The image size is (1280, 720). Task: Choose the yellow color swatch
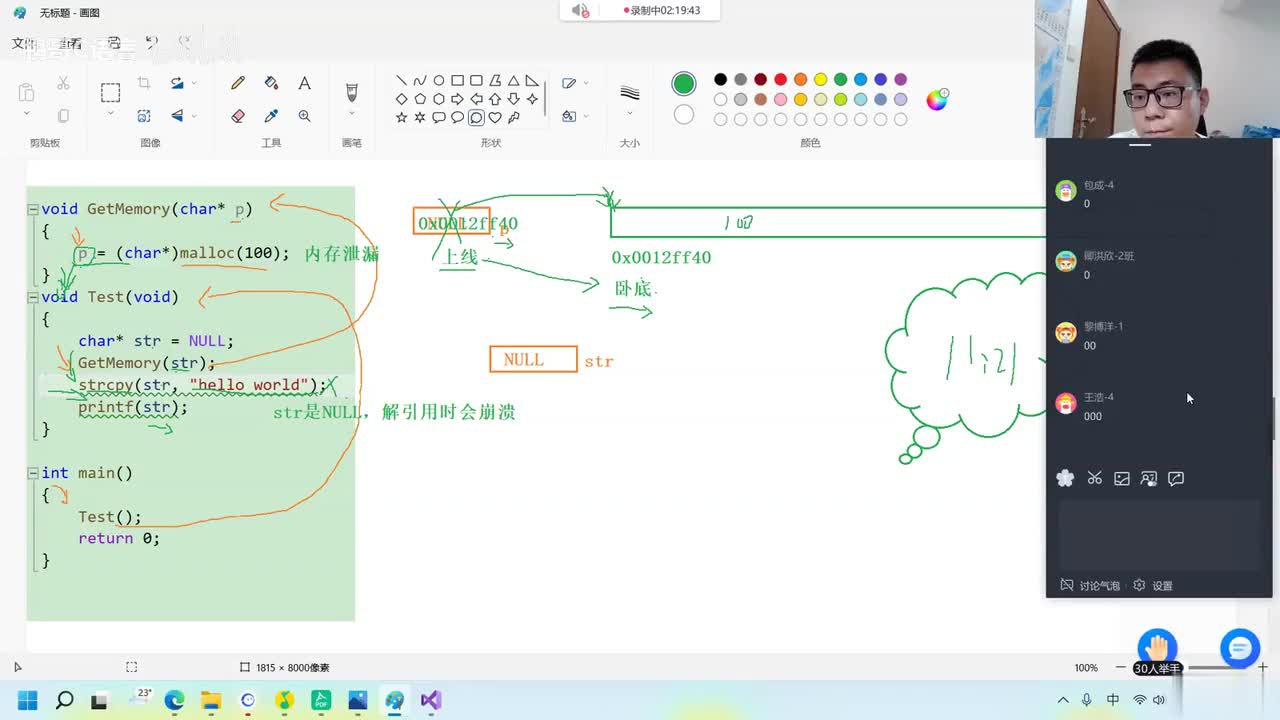(x=820, y=80)
